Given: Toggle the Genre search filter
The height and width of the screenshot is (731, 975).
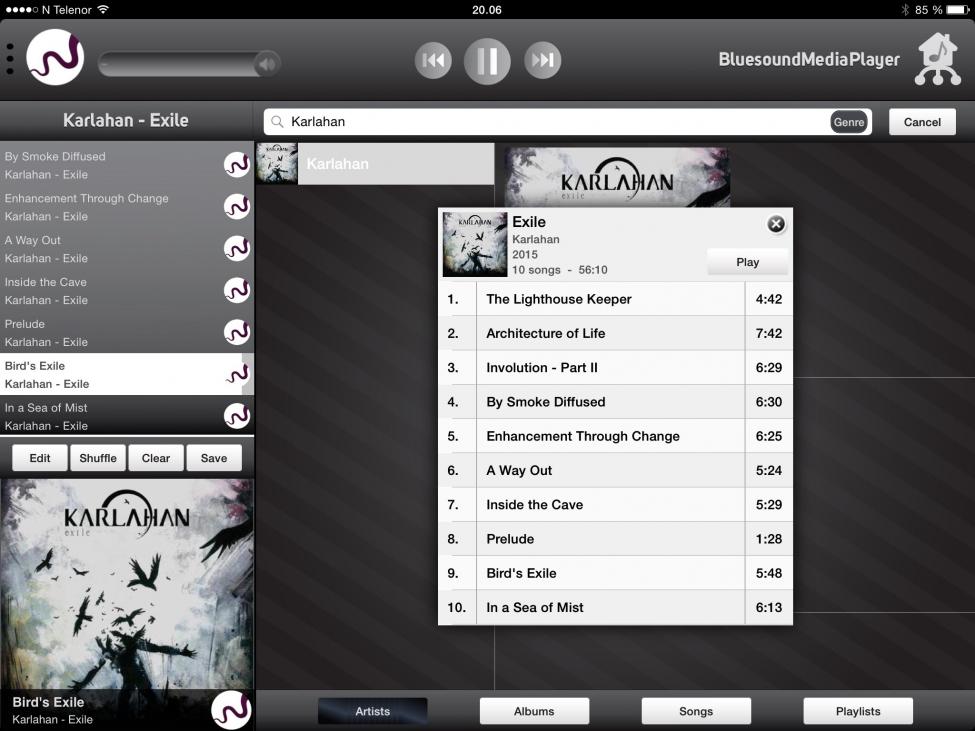Looking at the screenshot, I should click(849, 122).
